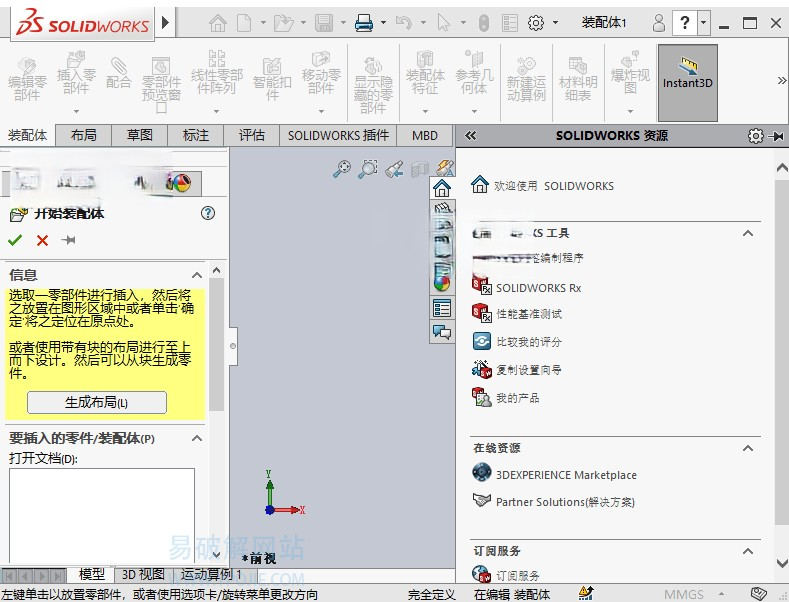Toggle the Instant3D button
The image size is (789, 602).
[687, 83]
